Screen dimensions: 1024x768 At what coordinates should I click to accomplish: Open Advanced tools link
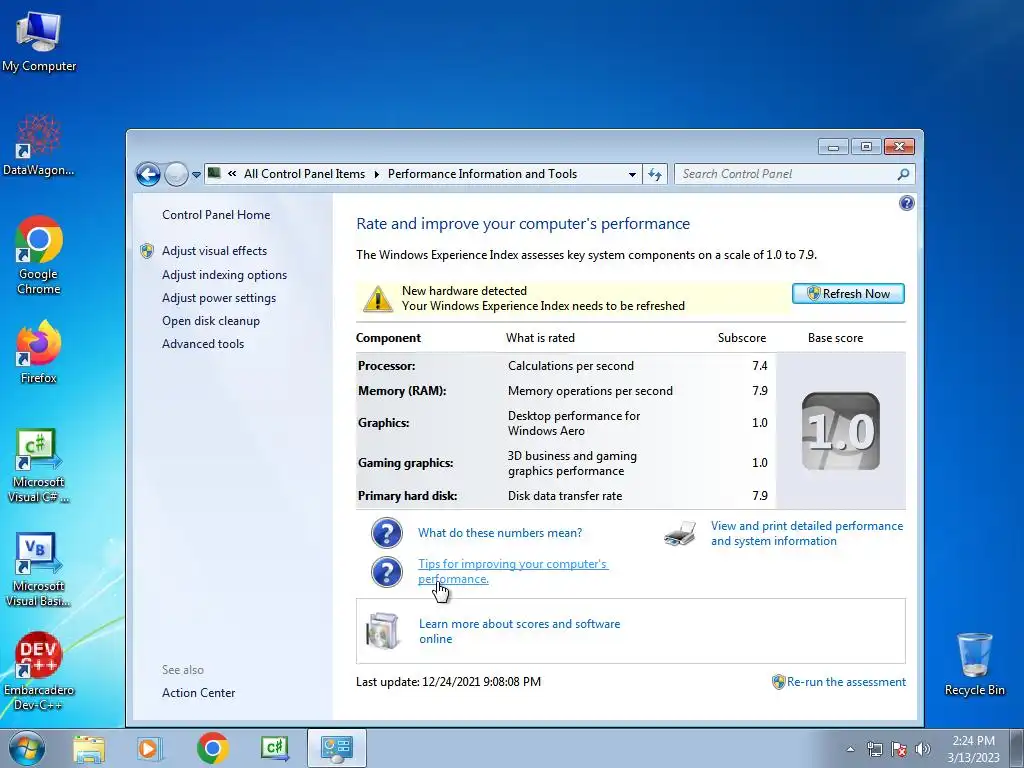[202, 344]
